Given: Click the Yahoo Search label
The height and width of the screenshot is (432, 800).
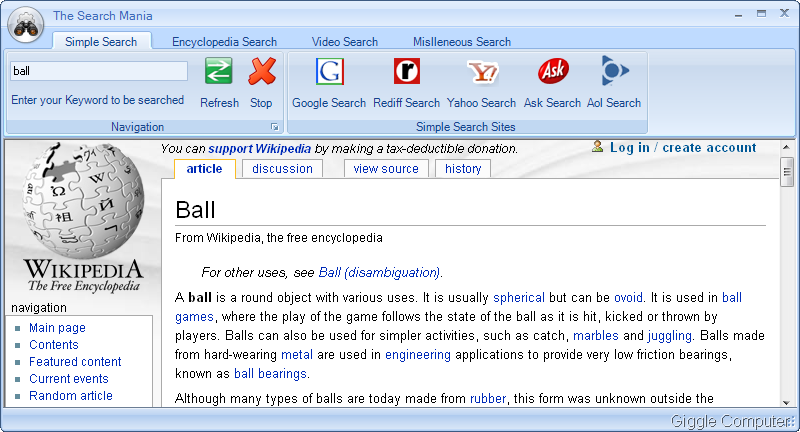Looking at the screenshot, I should tap(482, 103).
